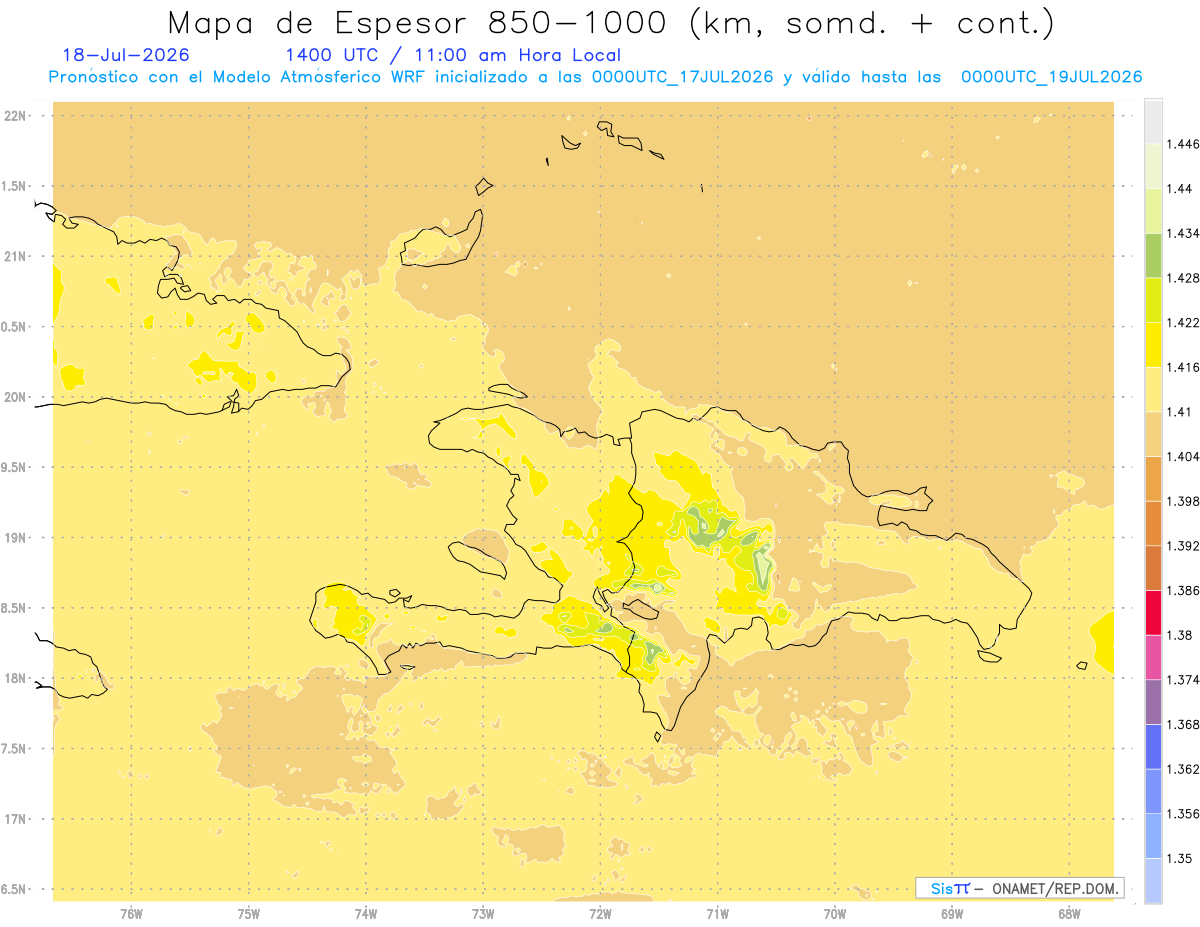
Task: Click the colorbar value '1.356'
Action: (x=1183, y=814)
